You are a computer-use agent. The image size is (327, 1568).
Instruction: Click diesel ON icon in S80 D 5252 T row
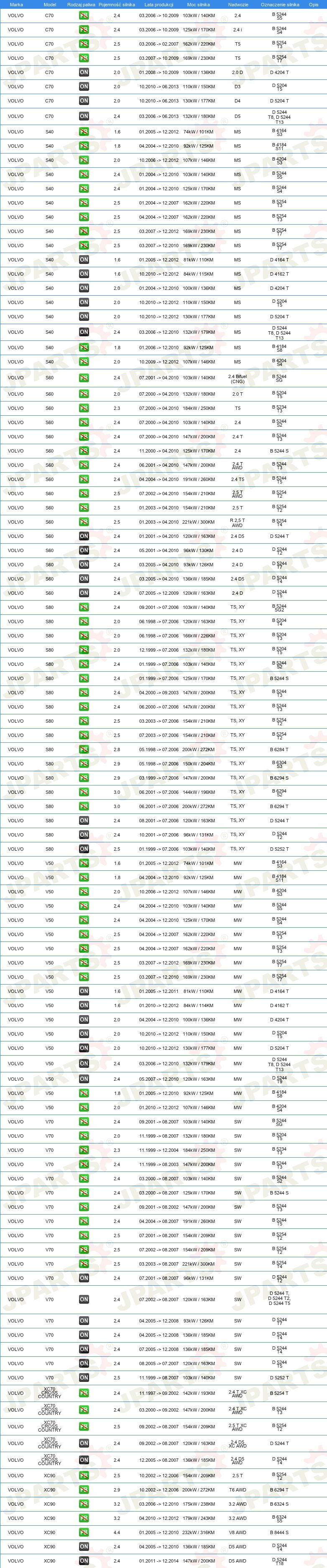point(84,849)
